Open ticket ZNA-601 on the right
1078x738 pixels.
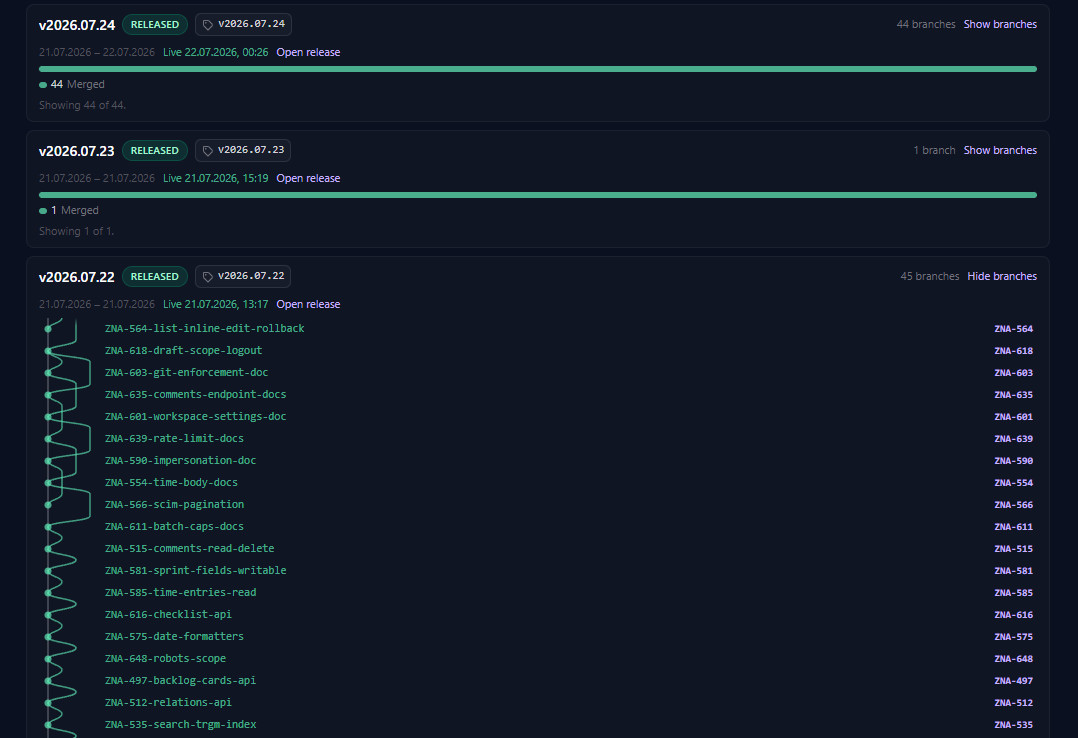click(x=1013, y=417)
